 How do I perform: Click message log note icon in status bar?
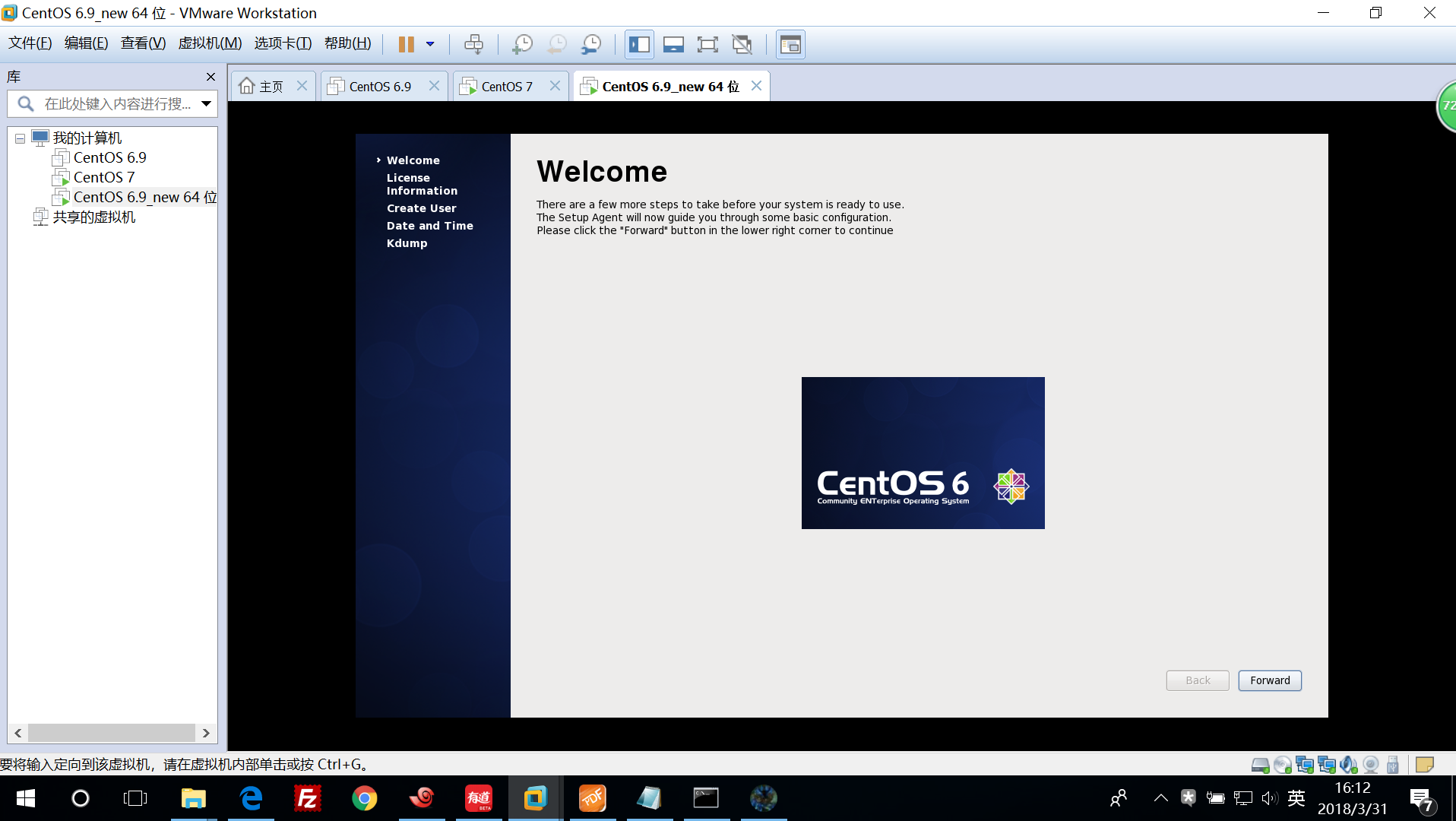[1425, 765]
